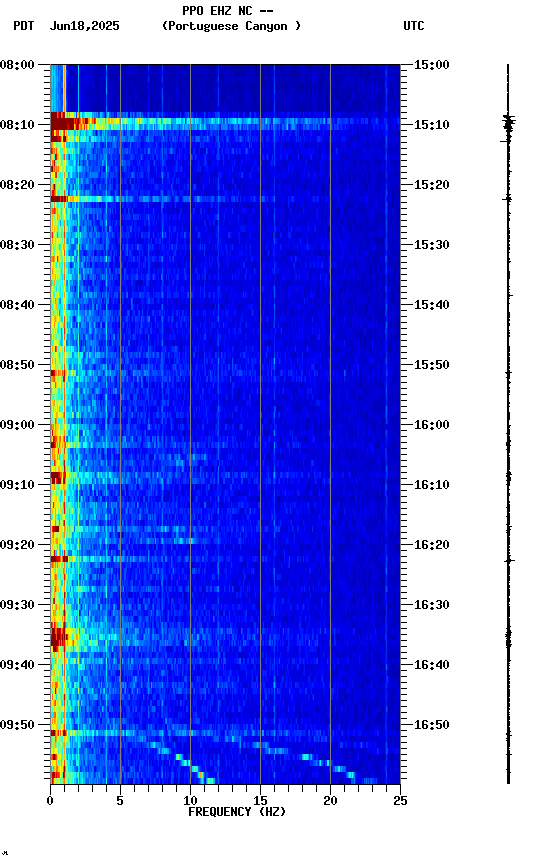
Task: Click the '16:20' UTC time label
Action: tap(432, 545)
